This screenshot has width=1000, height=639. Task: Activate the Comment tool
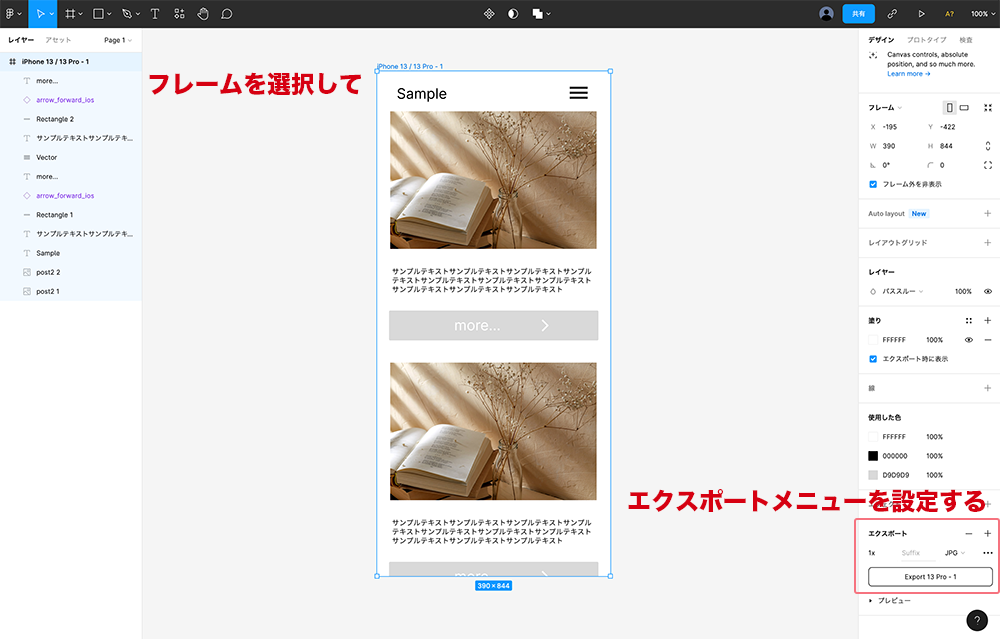point(227,14)
